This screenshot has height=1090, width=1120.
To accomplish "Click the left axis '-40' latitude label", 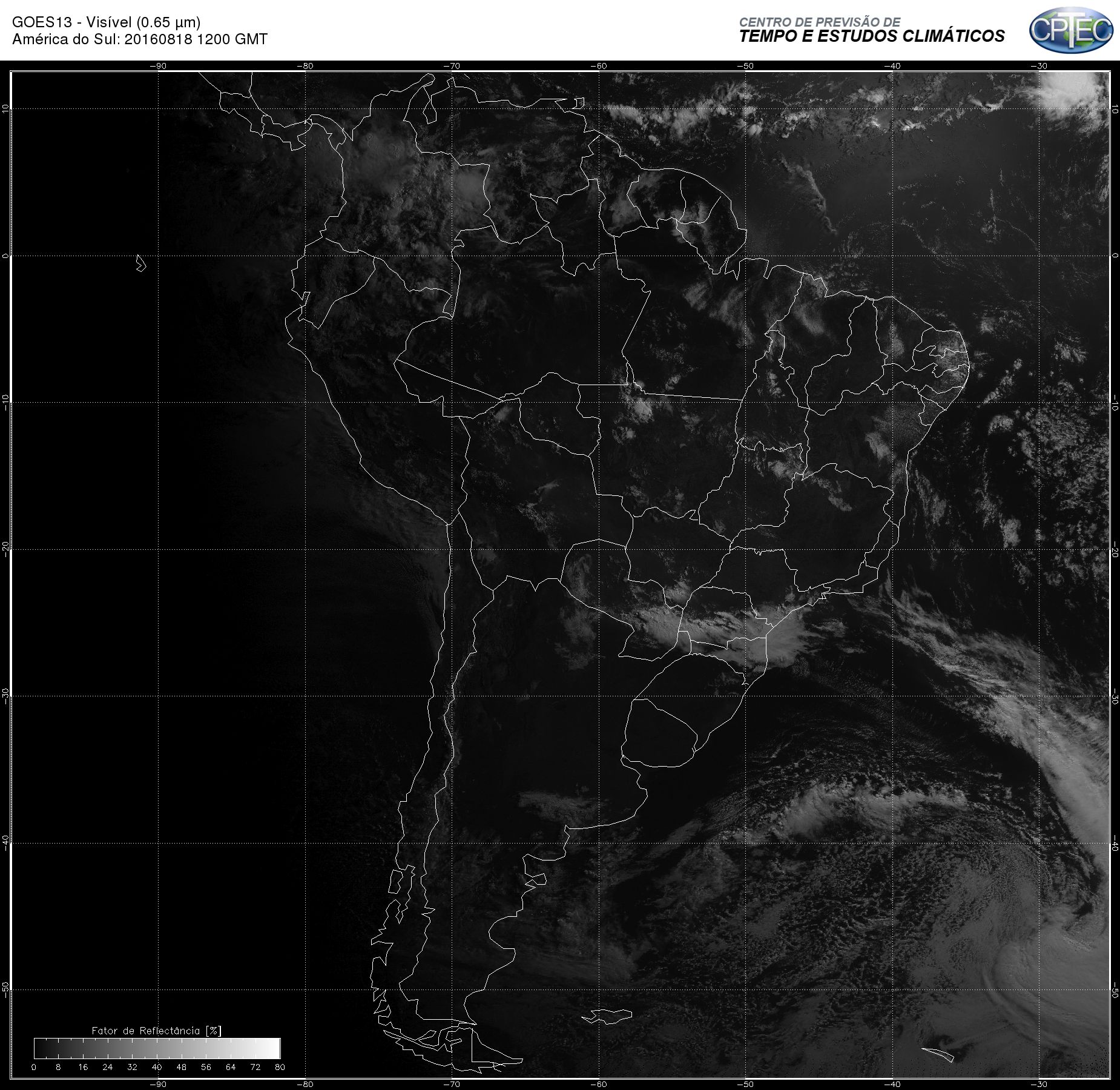I will coord(5,843).
